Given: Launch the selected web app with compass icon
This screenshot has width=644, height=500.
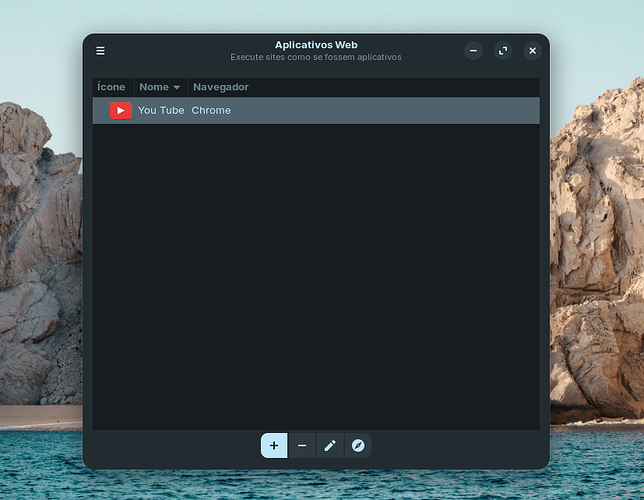Looking at the screenshot, I should [x=358, y=445].
